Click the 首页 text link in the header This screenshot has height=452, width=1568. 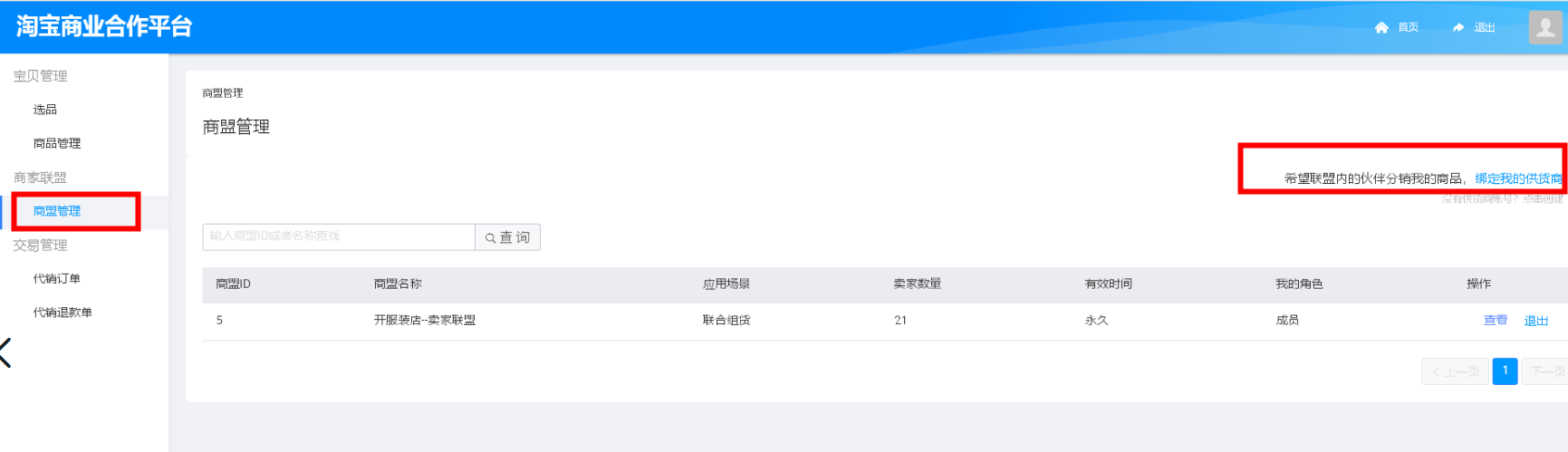point(1409,27)
